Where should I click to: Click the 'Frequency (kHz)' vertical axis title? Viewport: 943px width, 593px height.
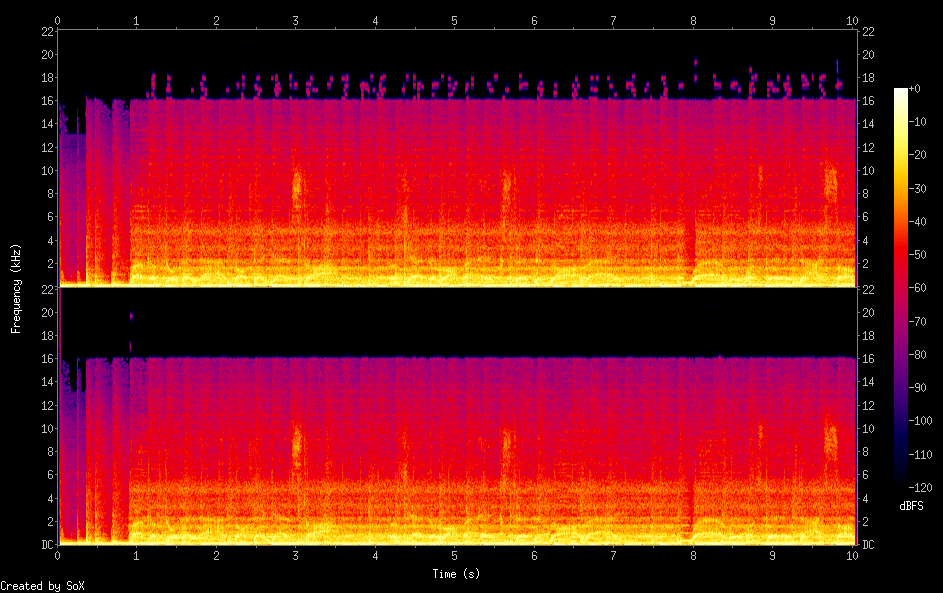pyautogui.click(x=16, y=289)
